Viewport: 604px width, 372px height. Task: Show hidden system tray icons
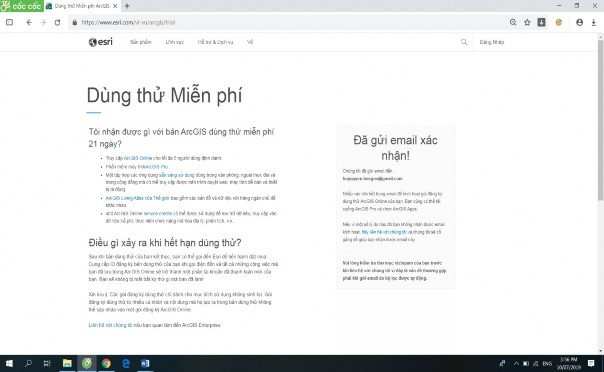pos(516,363)
